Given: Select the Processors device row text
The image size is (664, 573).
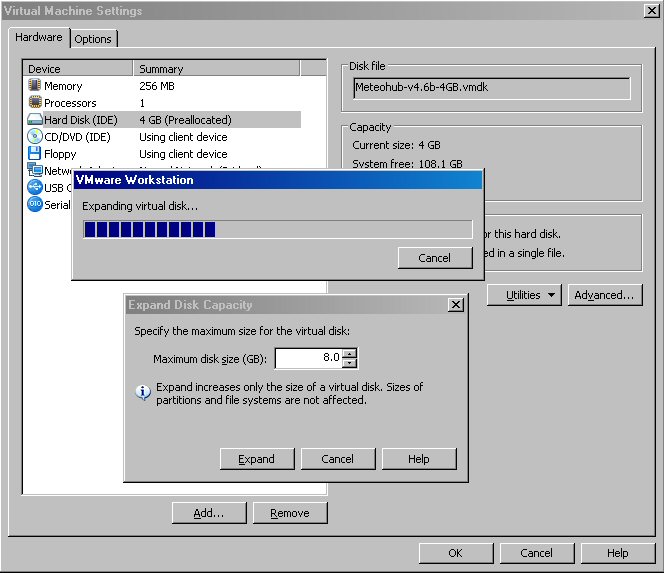Looking at the screenshot, I should point(70,103).
